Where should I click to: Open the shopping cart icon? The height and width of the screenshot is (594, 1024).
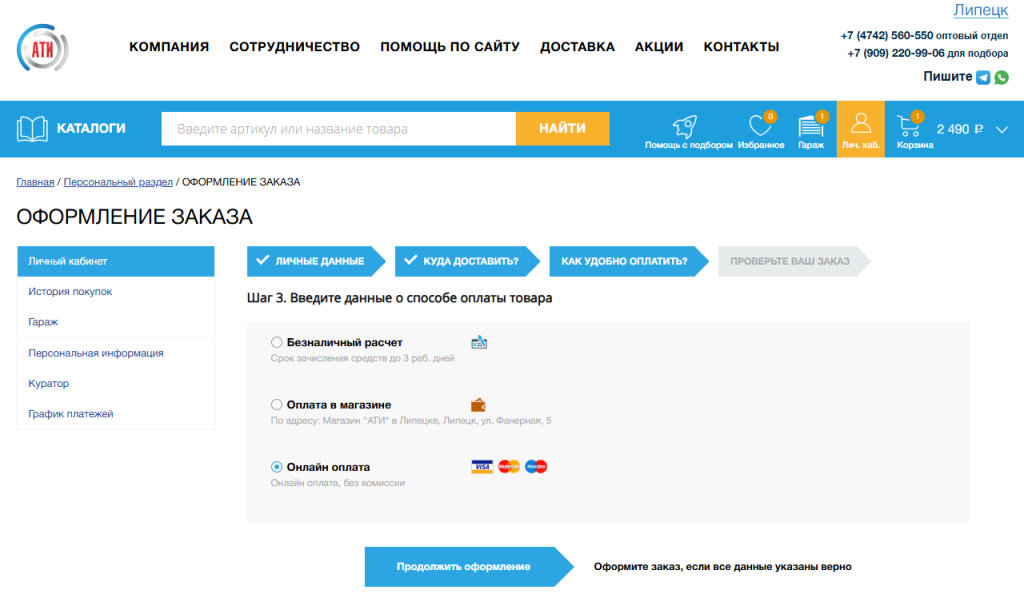click(x=909, y=126)
